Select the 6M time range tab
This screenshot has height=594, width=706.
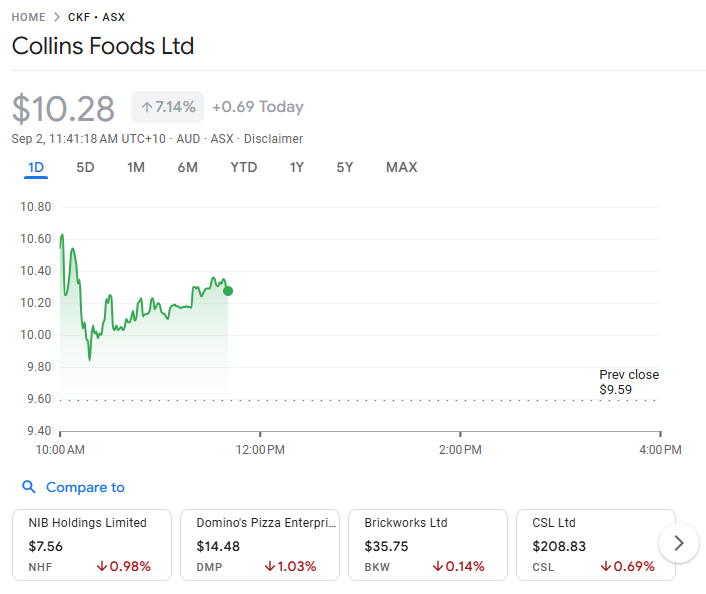pyautogui.click(x=187, y=167)
